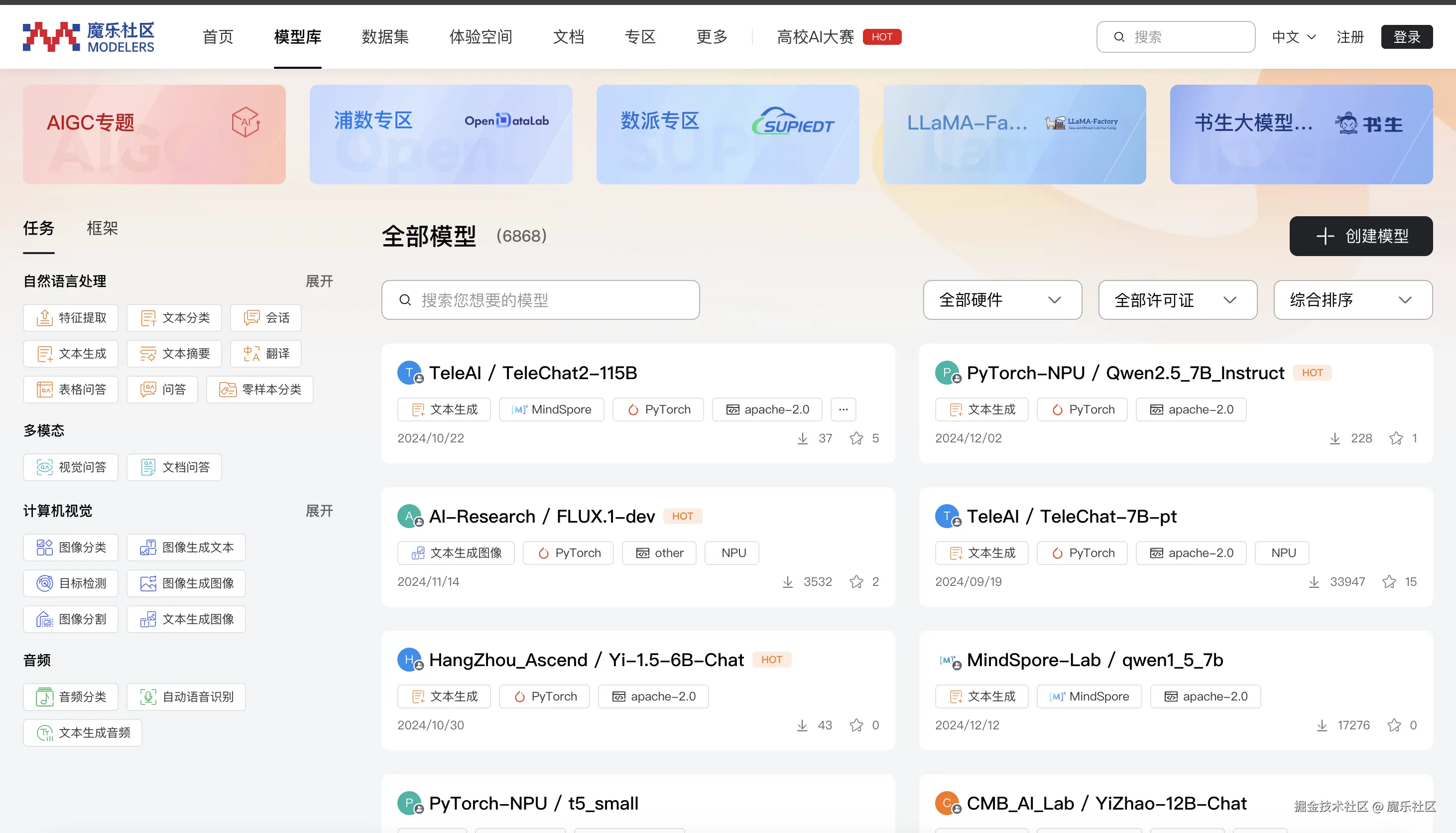Image resolution: width=1456 pixels, height=833 pixels.
Task: Toggle the 图像分类 task filter
Action: (71, 548)
